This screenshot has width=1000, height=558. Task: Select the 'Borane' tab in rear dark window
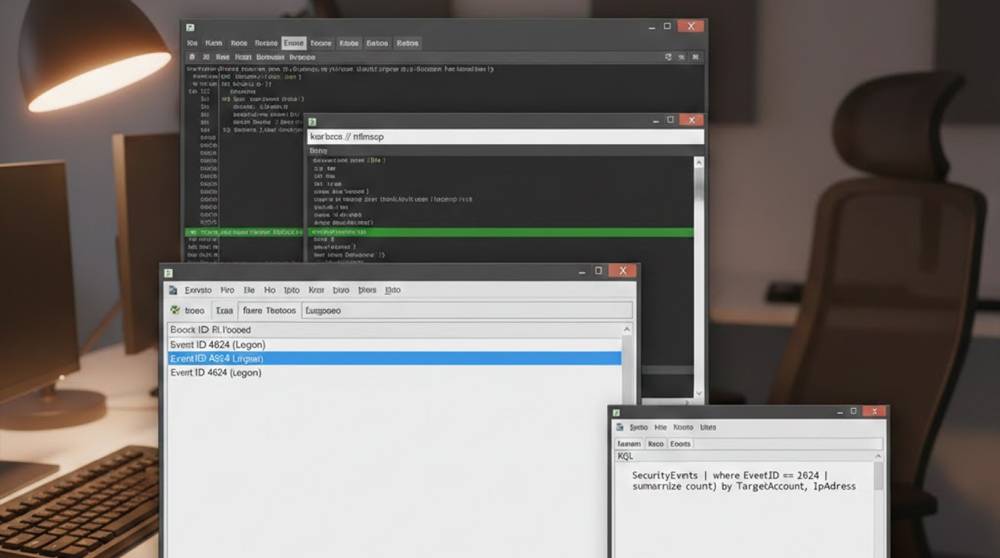pyautogui.click(x=266, y=43)
